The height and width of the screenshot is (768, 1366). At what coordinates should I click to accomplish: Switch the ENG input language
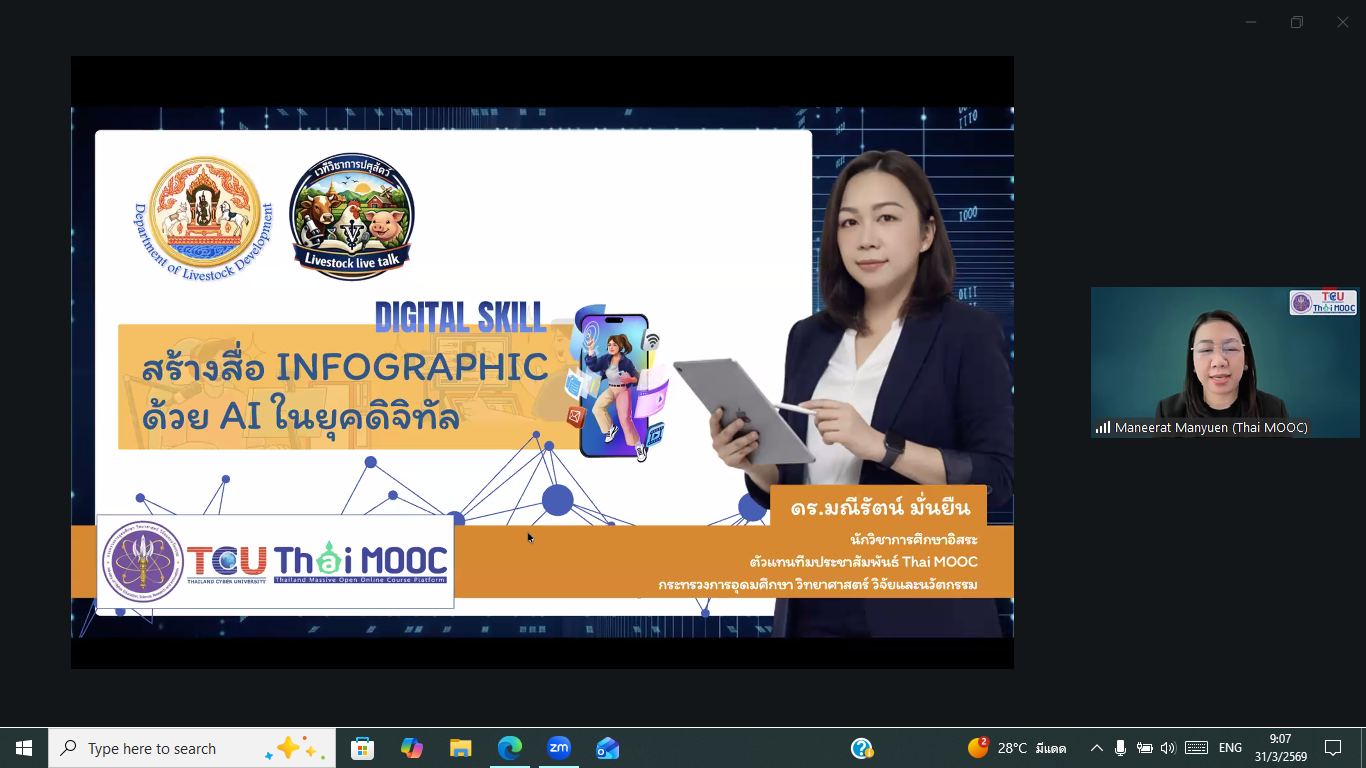[1230, 748]
